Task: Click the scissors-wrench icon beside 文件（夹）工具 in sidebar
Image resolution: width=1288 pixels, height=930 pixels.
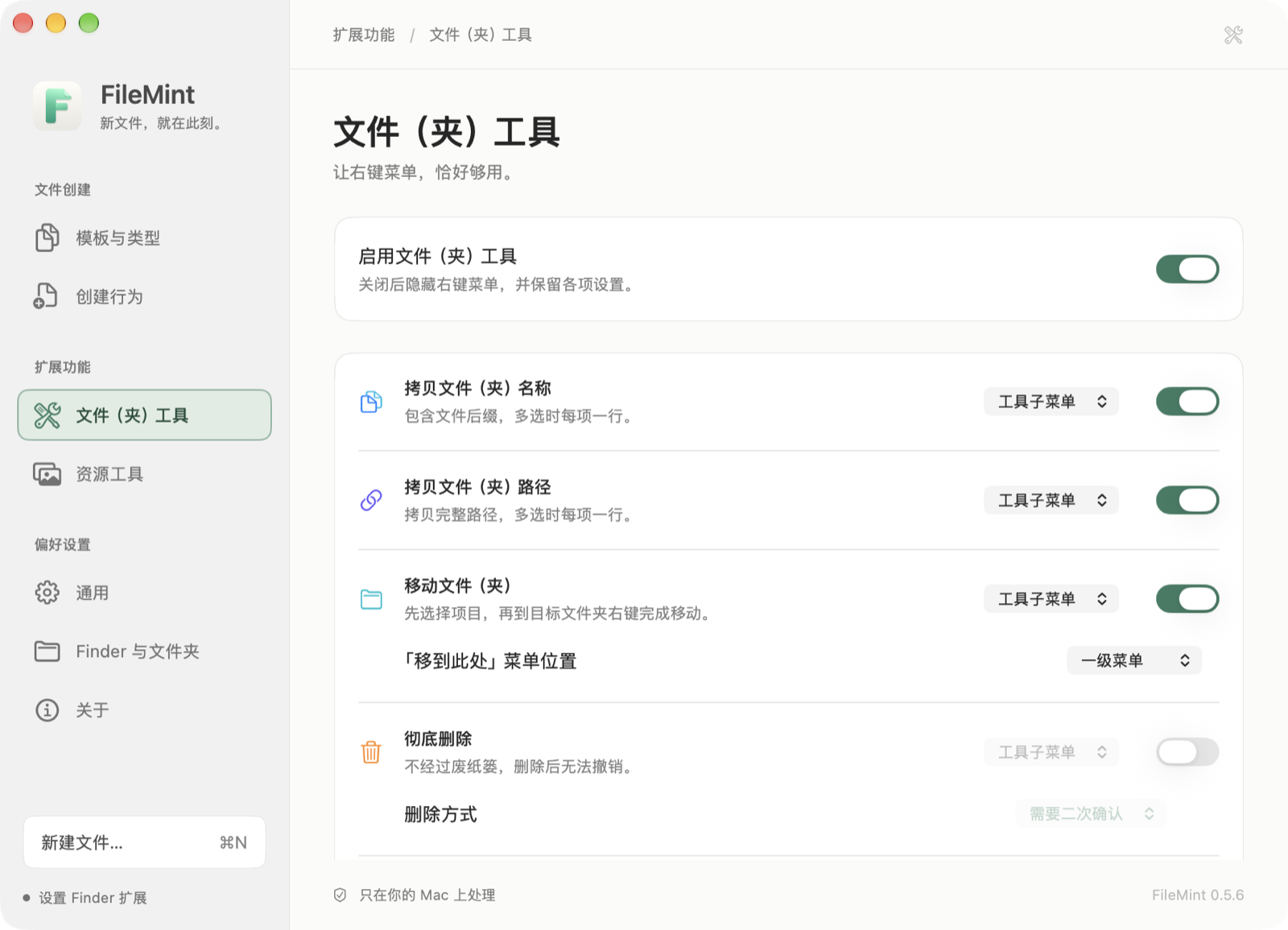Action: point(47,415)
